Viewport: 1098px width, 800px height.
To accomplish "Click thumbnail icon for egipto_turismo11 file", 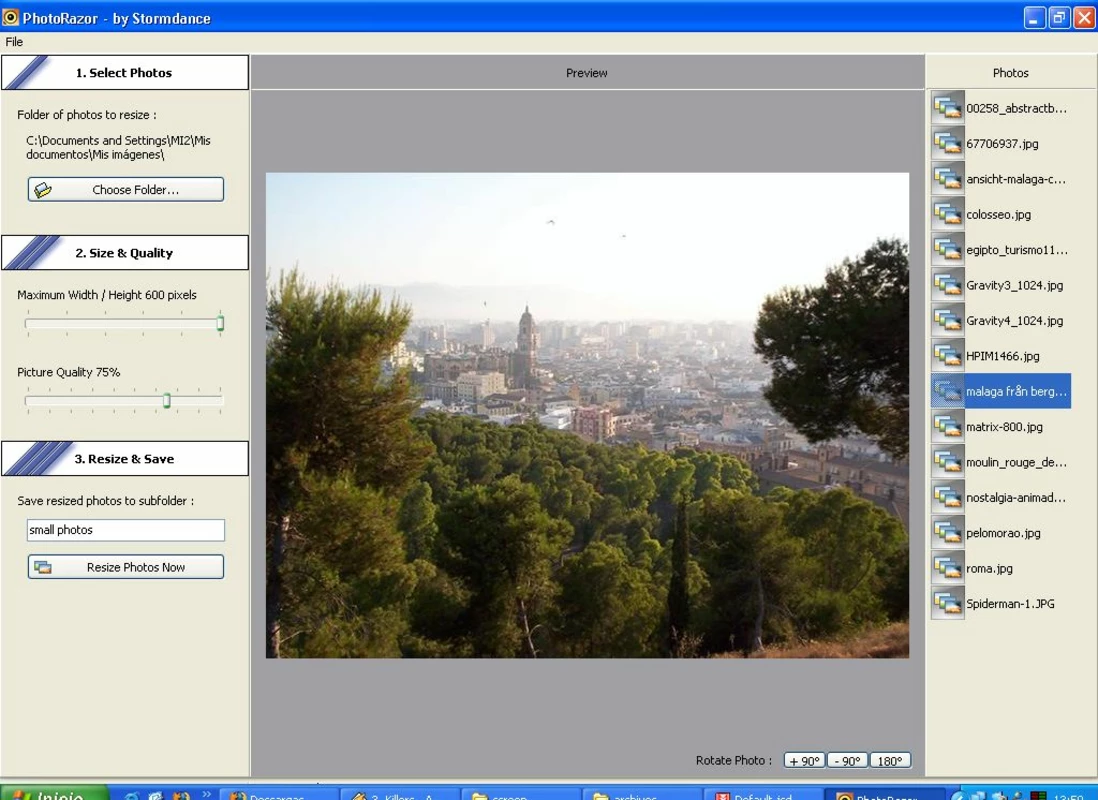I will tap(947, 249).
